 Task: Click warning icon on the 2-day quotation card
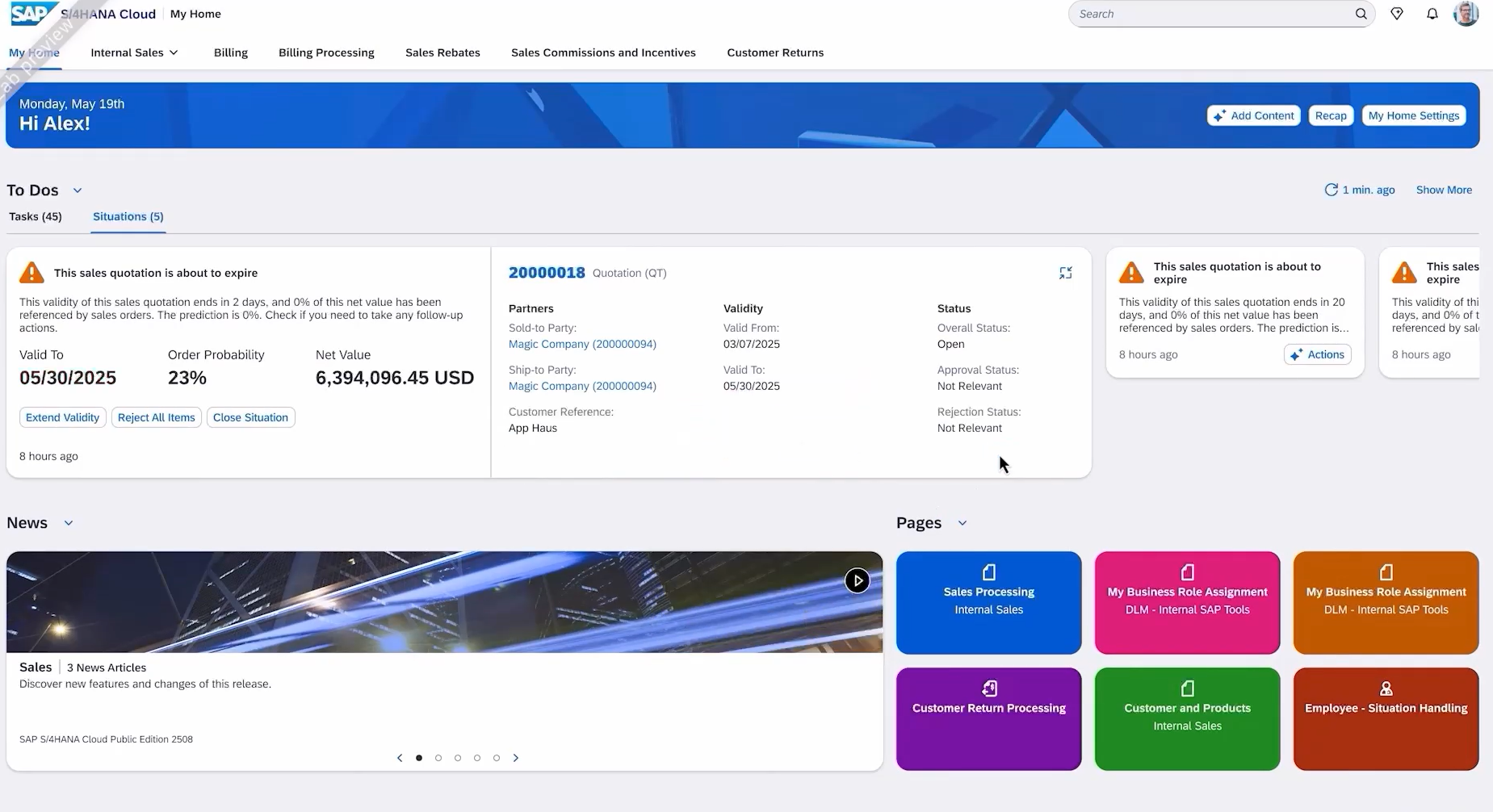pyautogui.click(x=31, y=273)
